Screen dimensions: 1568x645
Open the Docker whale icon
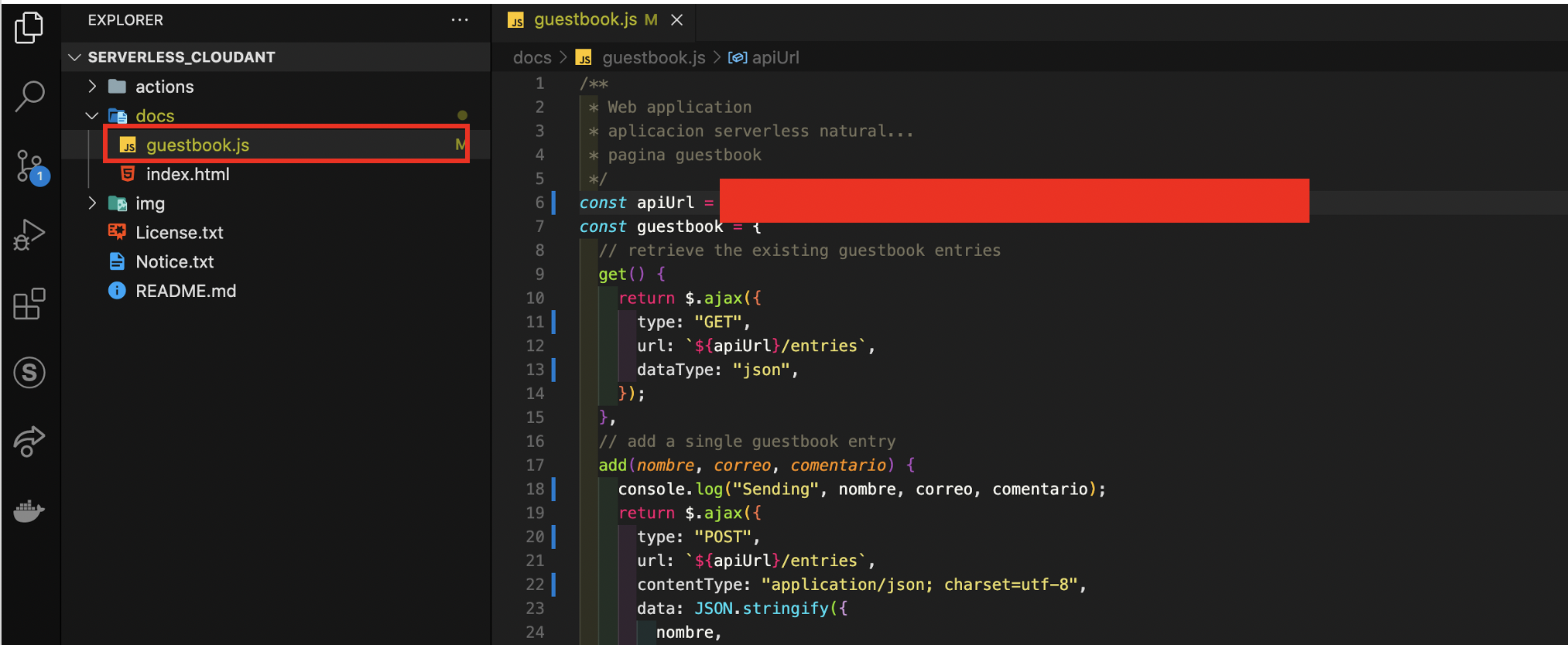[29, 510]
